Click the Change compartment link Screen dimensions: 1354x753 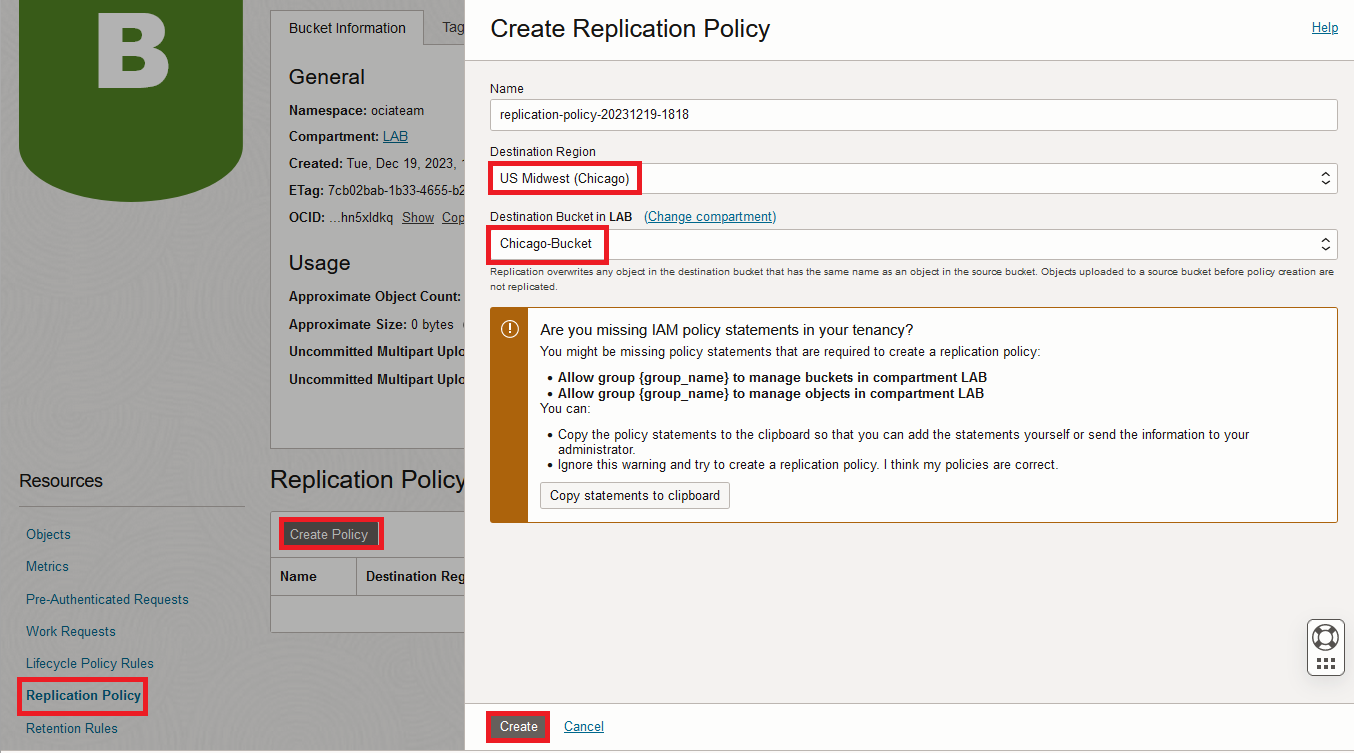[710, 216]
